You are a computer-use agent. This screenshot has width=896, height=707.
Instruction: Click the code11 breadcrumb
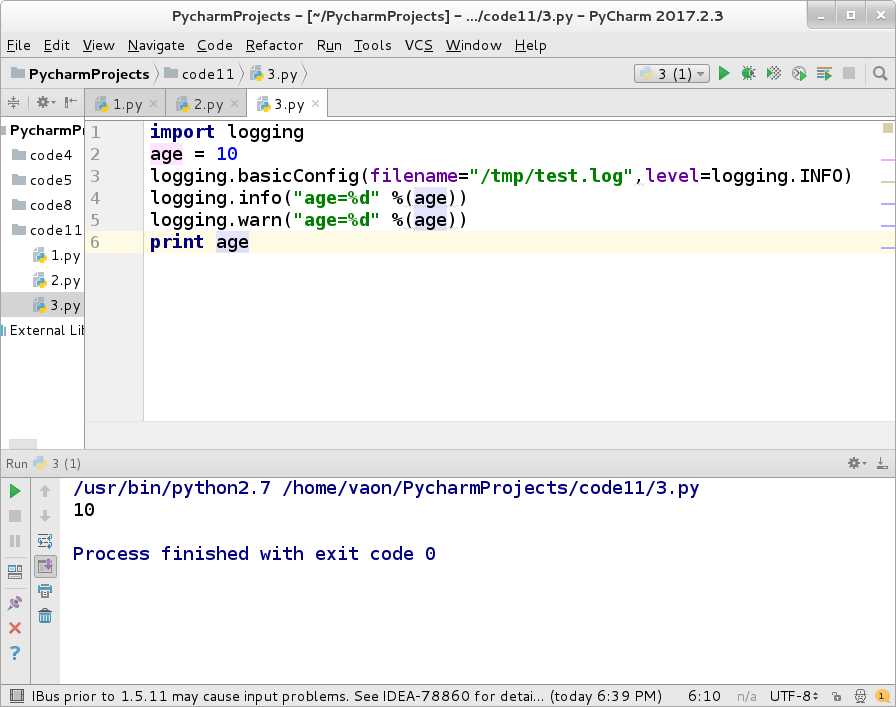click(199, 74)
